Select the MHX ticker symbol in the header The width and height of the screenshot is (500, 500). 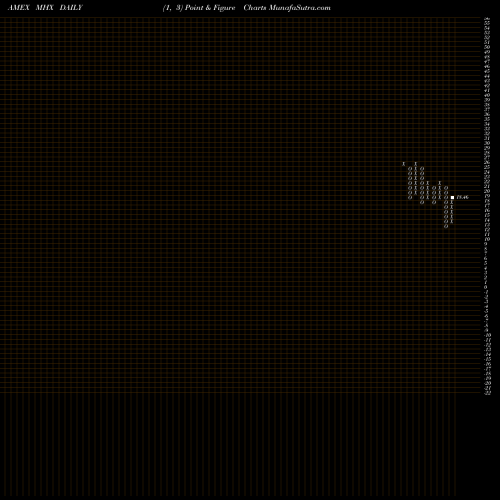click(x=45, y=8)
